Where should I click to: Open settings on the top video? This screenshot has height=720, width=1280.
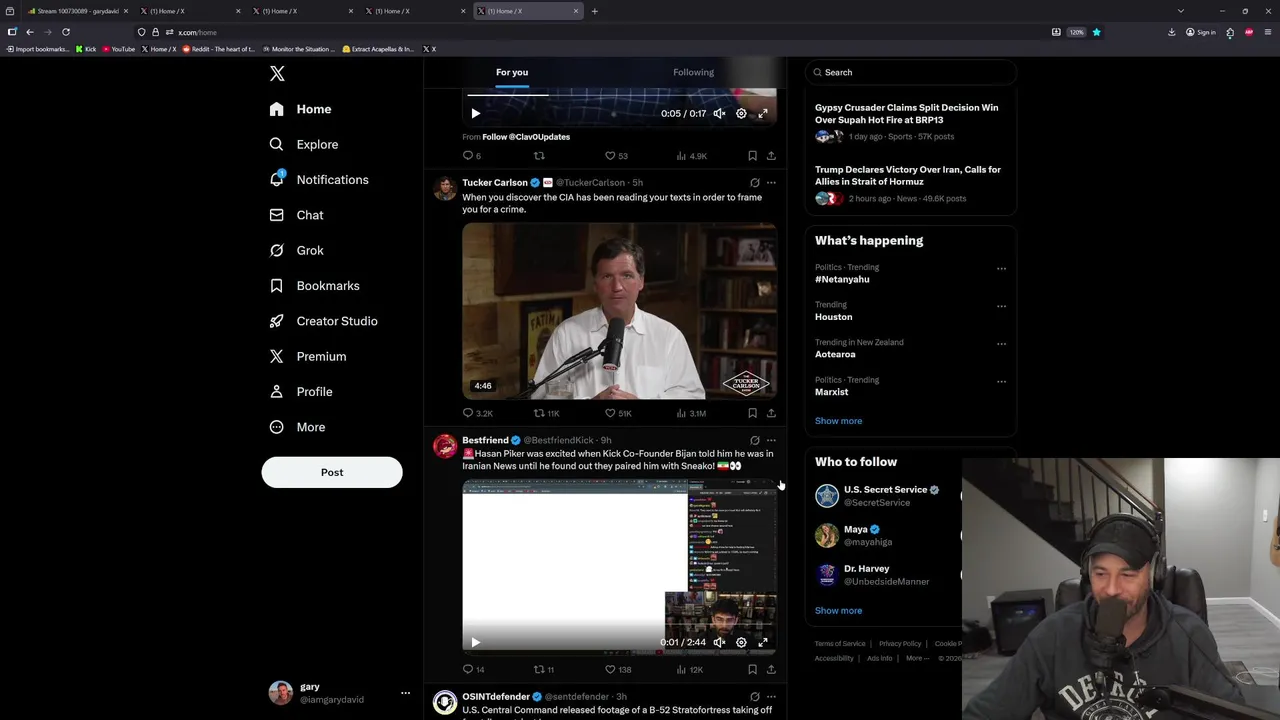(741, 114)
